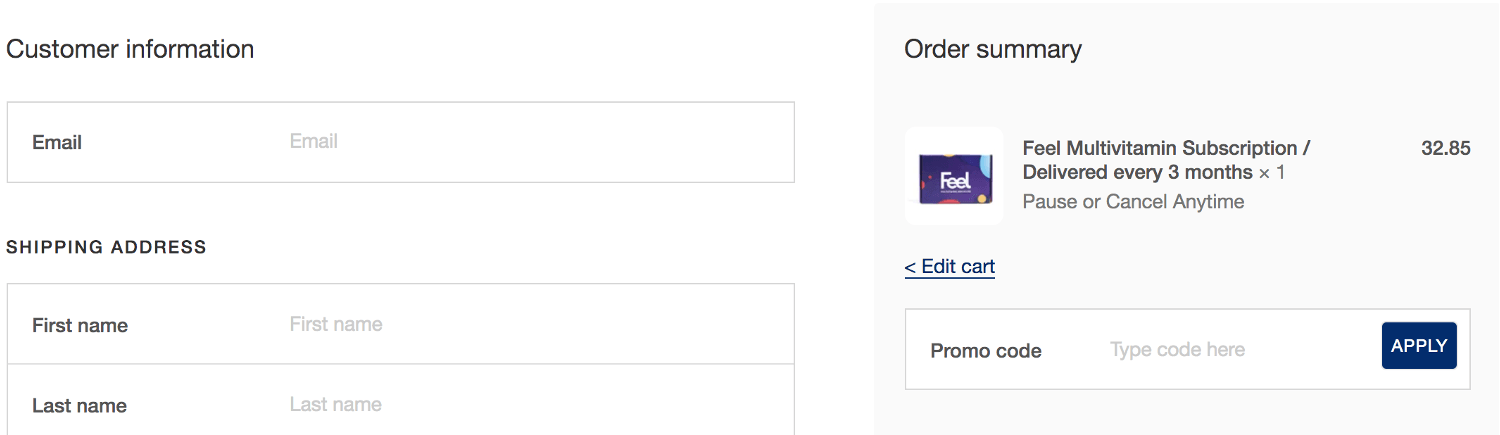Open the Edit cart link
This screenshot has height=435, width=1500.
pos(957,267)
